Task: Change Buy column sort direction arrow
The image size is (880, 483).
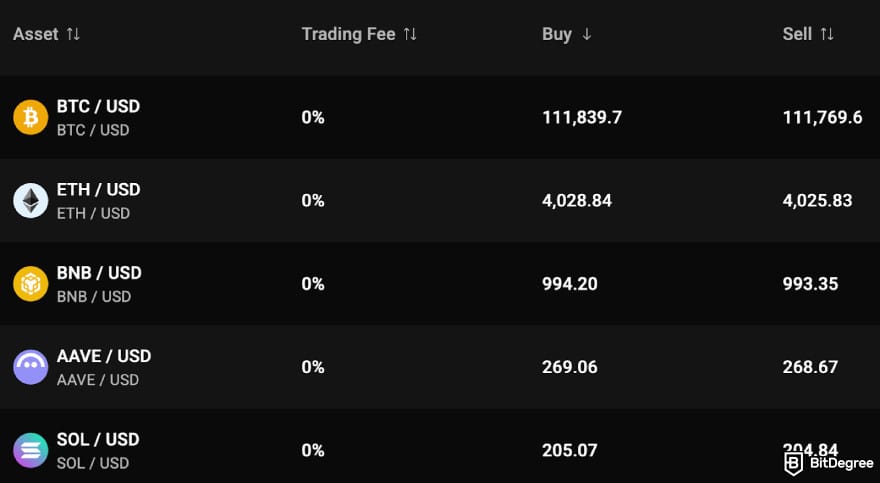Action: pos(586,34)
